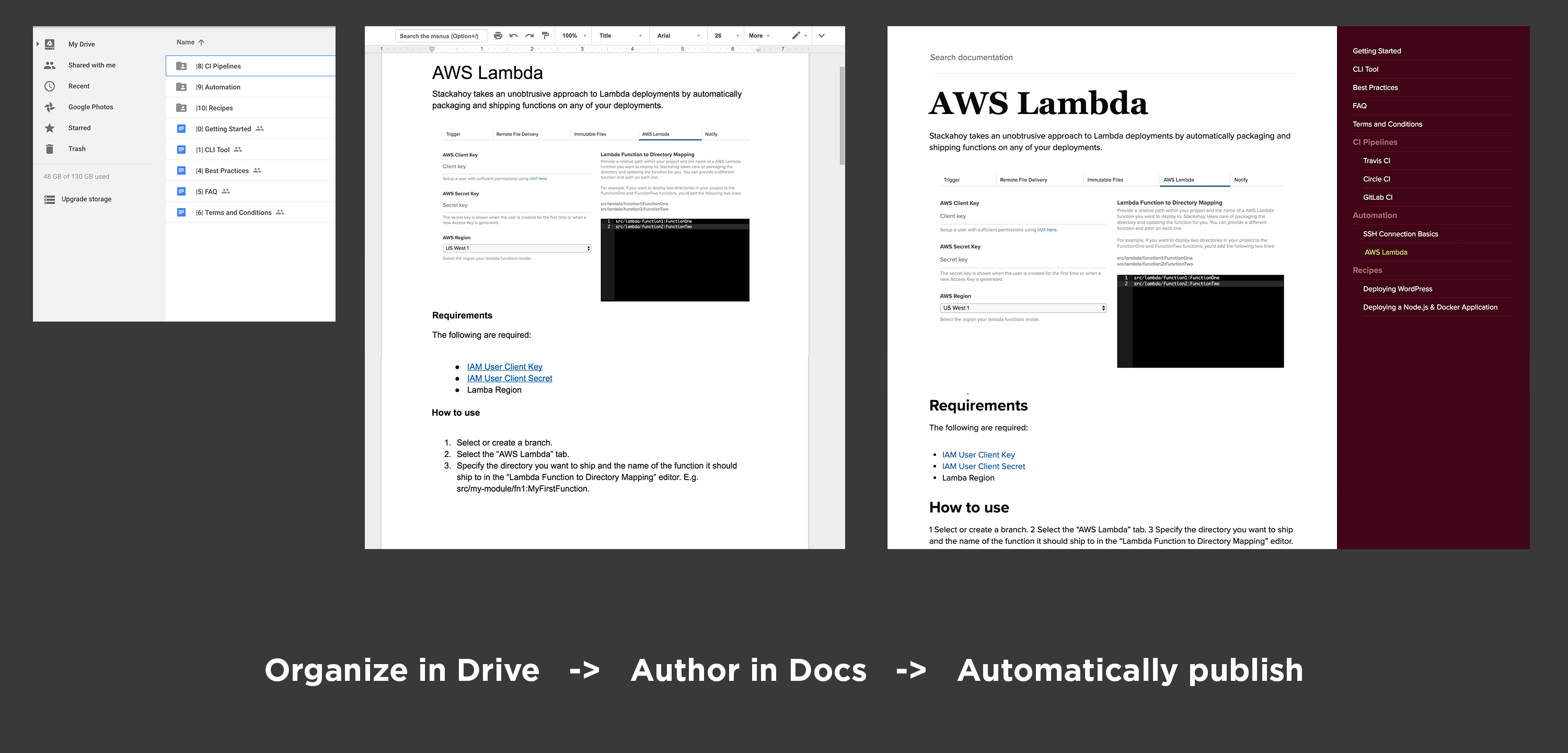Select the Recipes folder icon

(x=181, y=108)
